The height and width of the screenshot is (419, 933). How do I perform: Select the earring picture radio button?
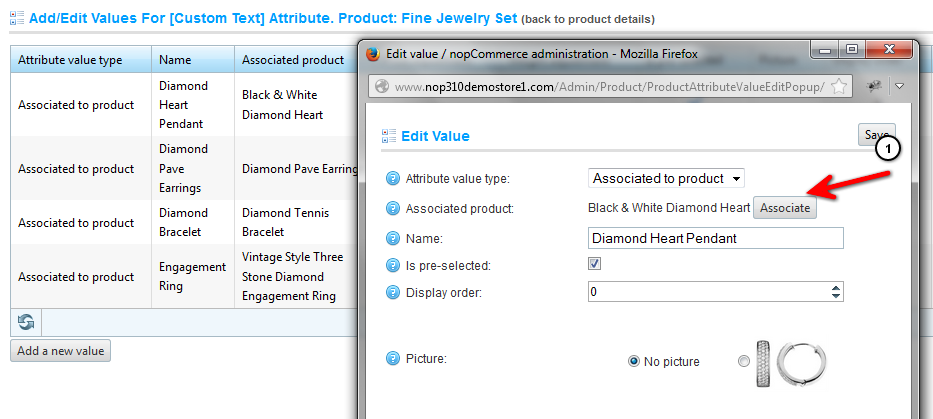743,361
